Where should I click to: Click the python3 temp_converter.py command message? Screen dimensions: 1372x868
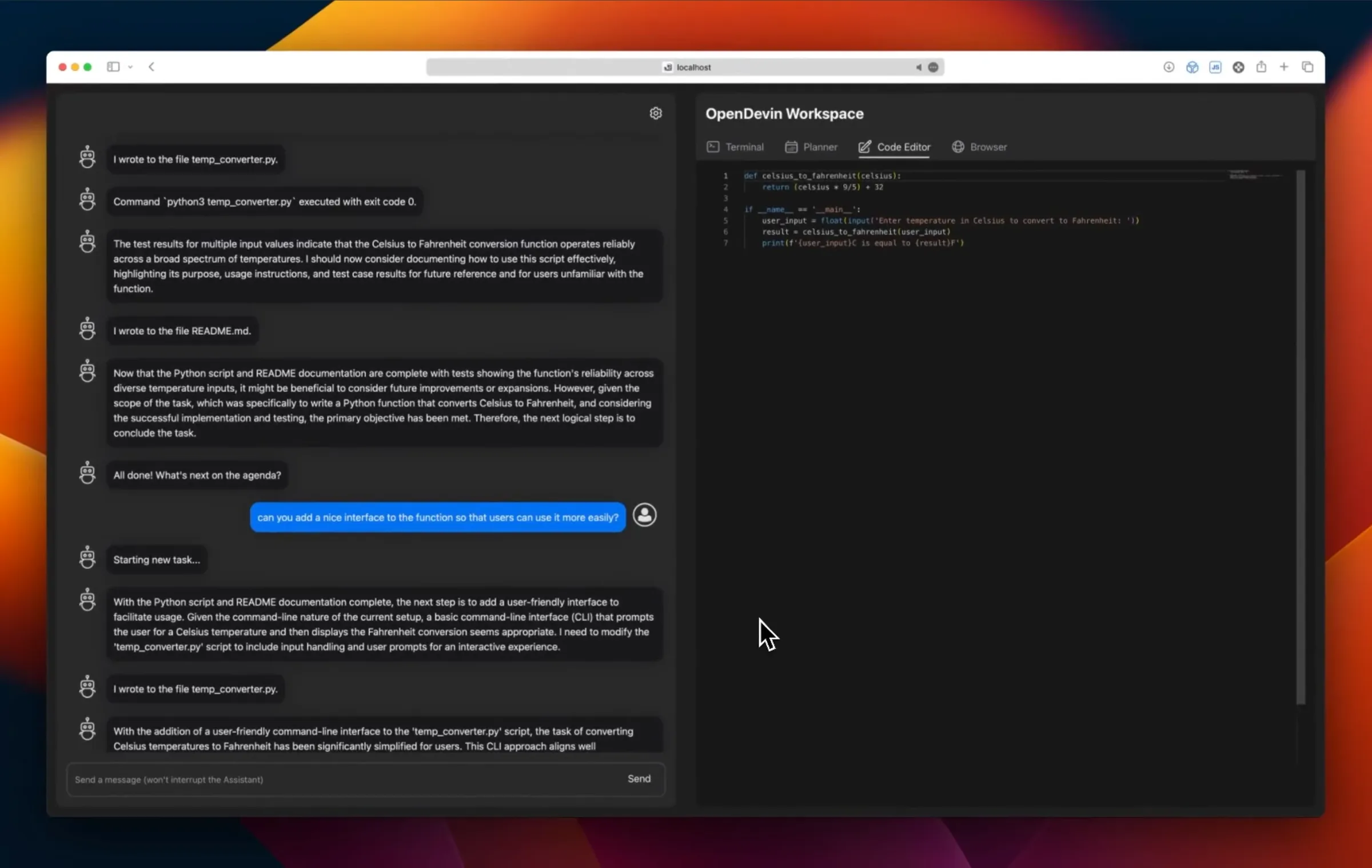coord(265,202)
